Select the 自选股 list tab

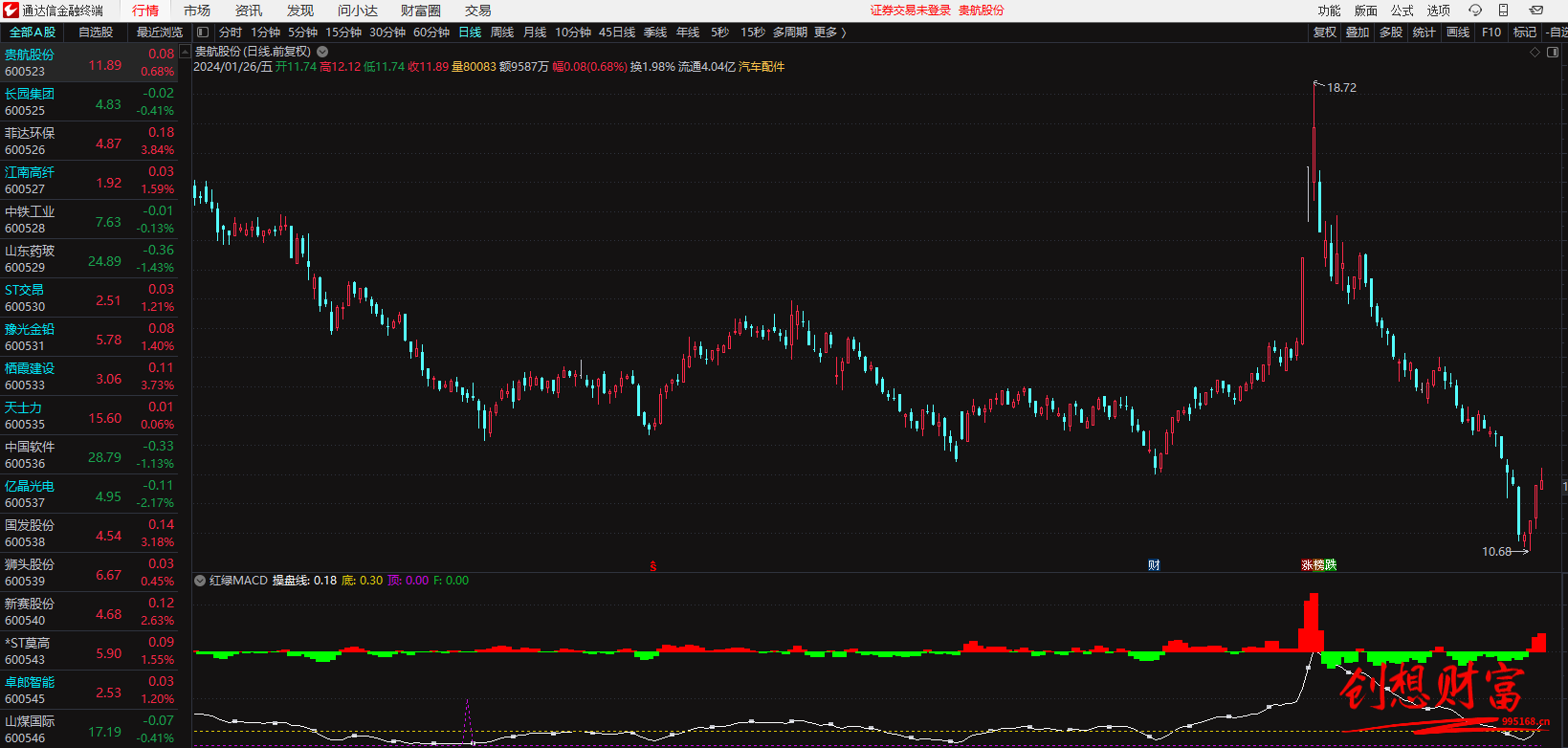point(96,33)
